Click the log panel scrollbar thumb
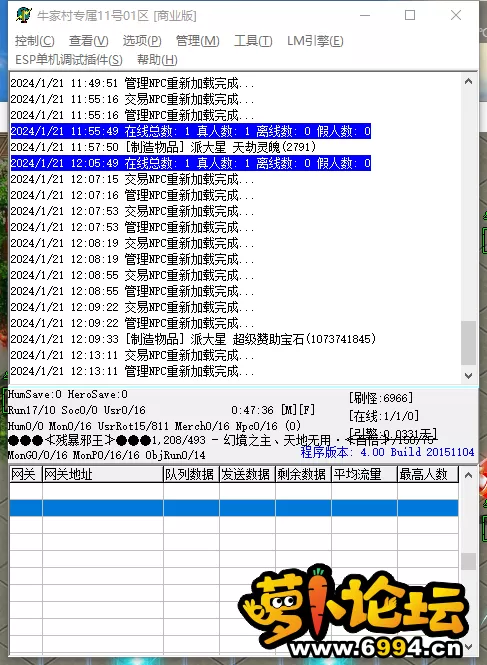The image size is (487, 665). 468,343
